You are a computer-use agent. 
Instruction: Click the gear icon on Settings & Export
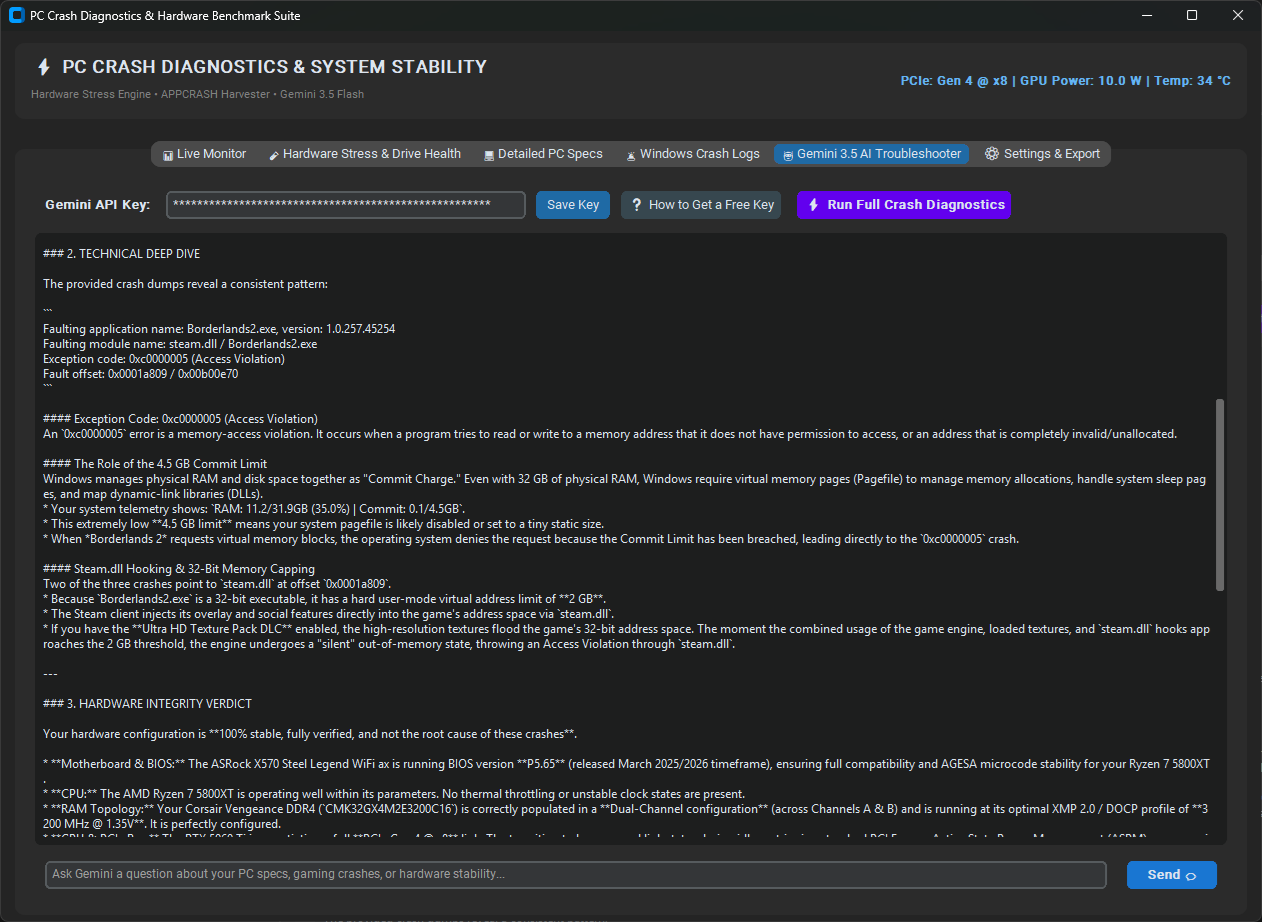(992, 154)
